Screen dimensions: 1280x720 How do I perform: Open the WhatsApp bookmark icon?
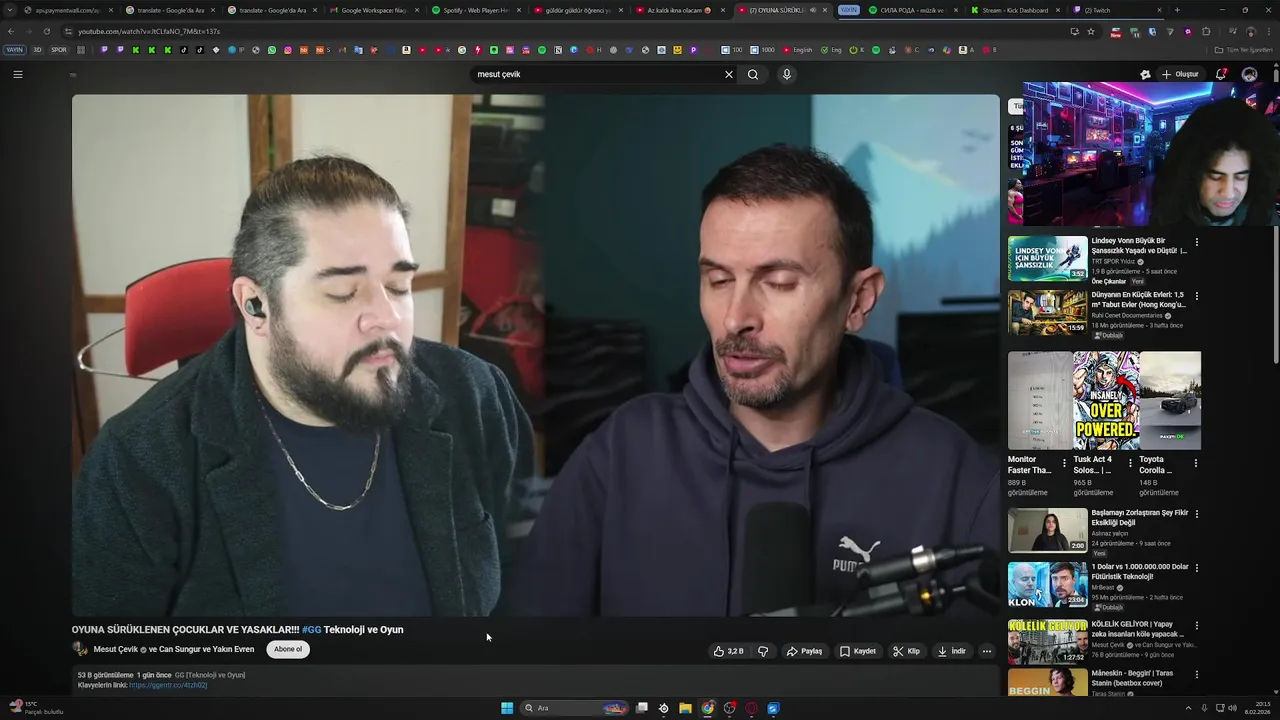click(x=271, y=49)
